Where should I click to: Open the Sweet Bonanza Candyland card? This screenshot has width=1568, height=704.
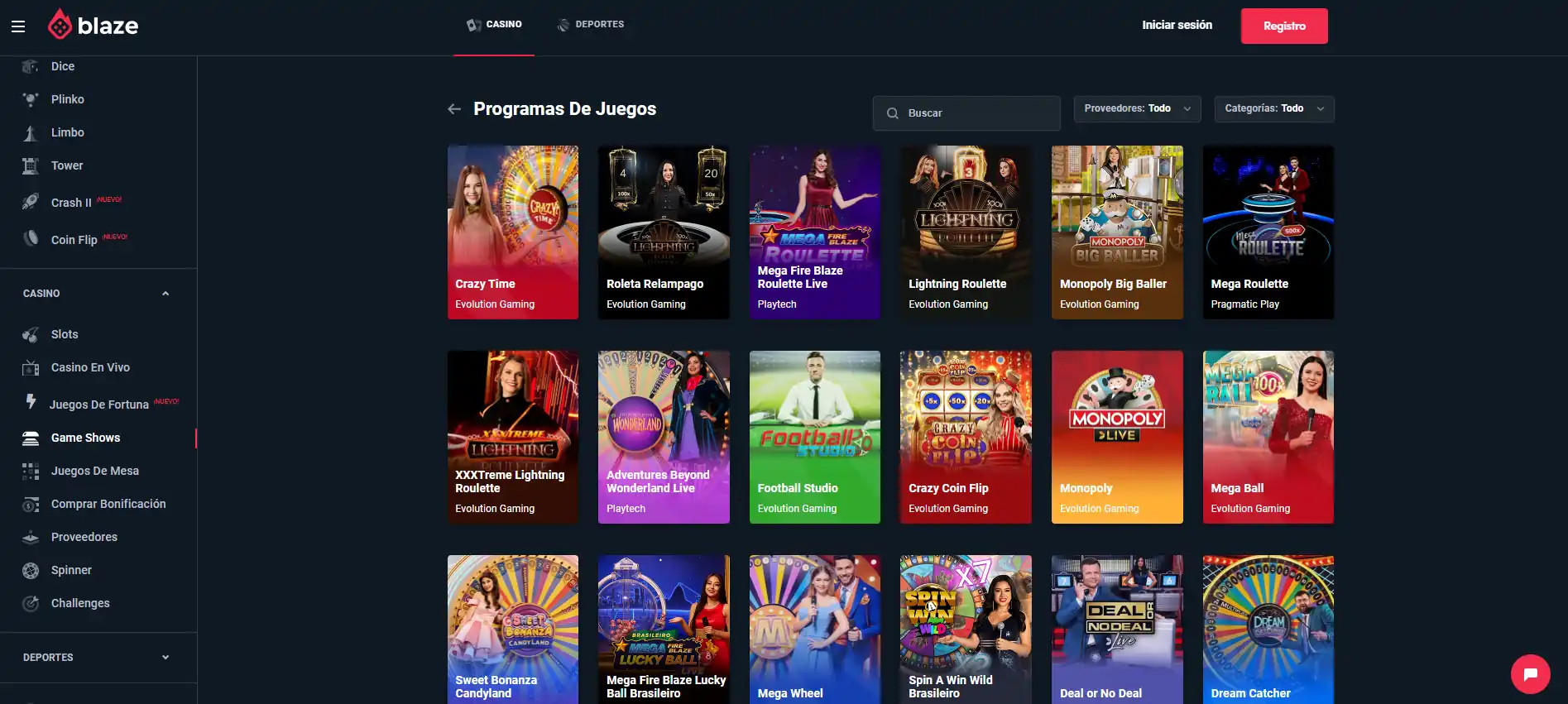[513, 630]
